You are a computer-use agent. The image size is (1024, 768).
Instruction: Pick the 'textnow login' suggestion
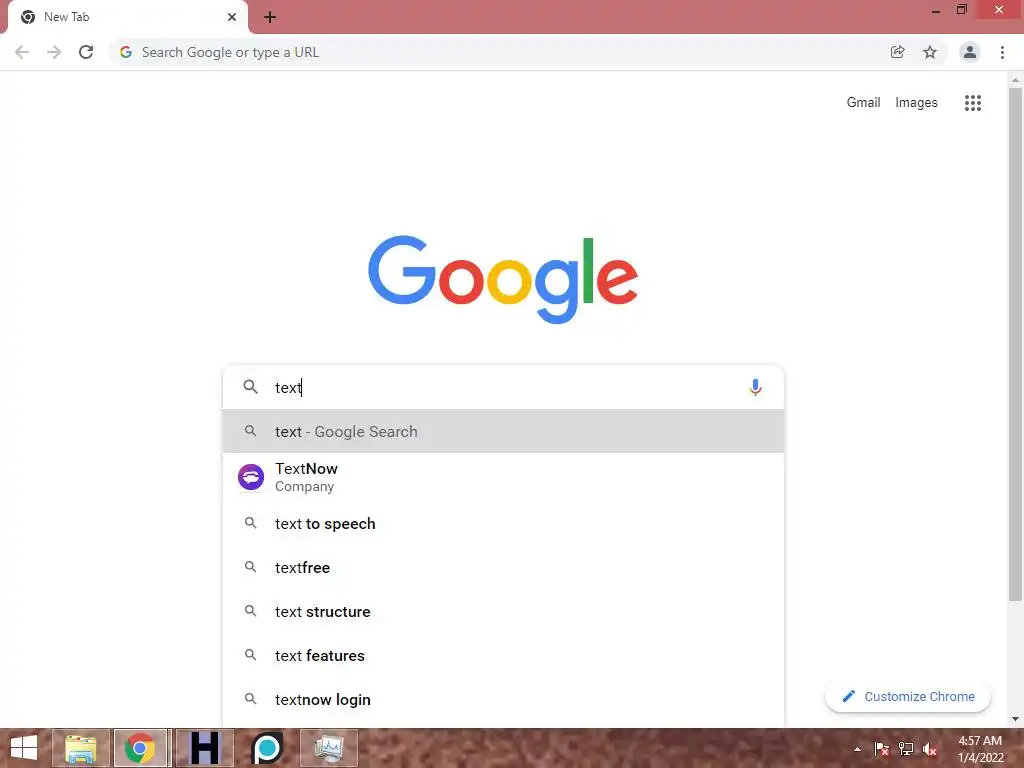[x=503, y=699]
